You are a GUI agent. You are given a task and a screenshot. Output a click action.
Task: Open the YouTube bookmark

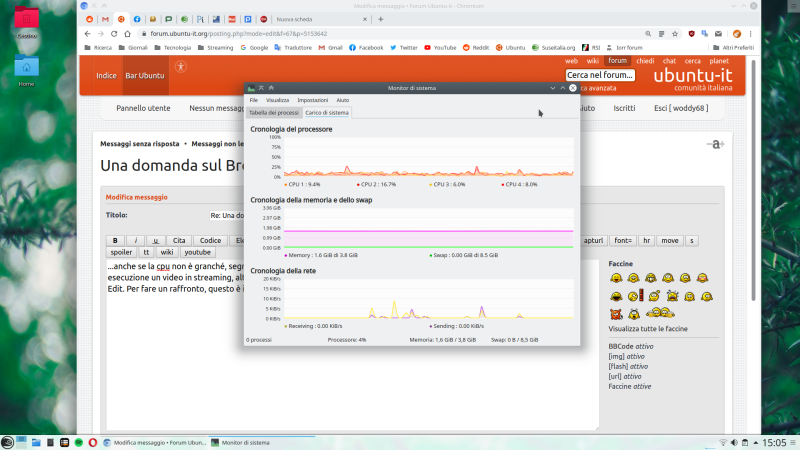[440, 47]
